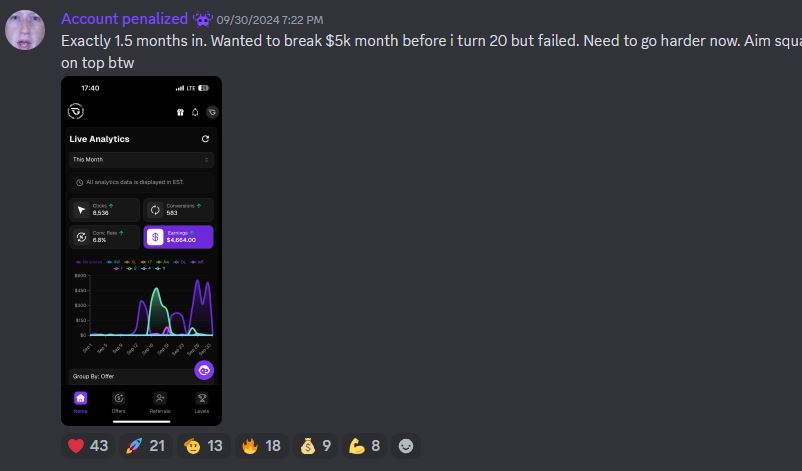Click the notification bell icon
Screen dimensions: 802x471
pos(195,112)
